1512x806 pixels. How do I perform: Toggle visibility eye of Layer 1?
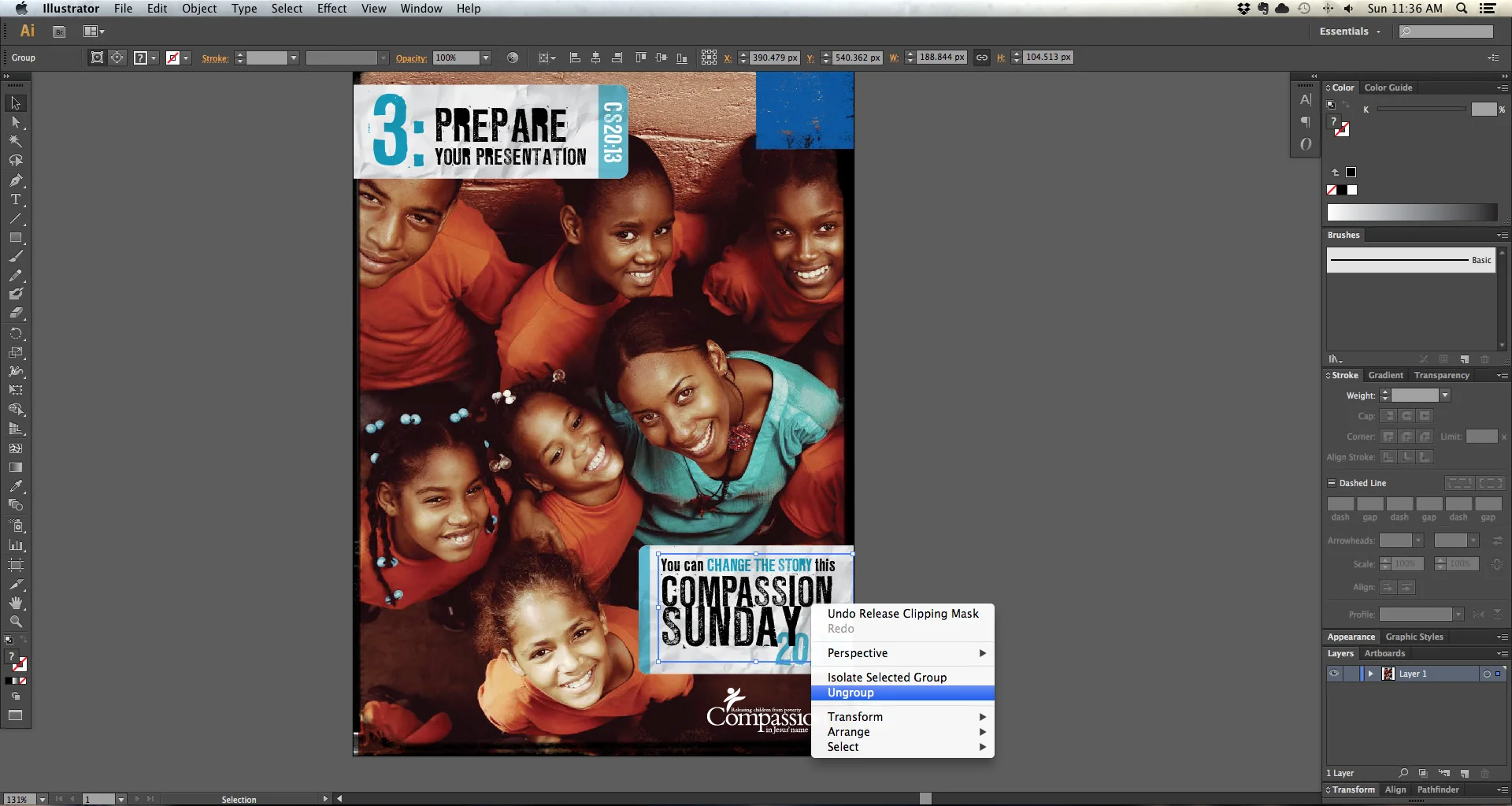pyautogui.click(x=1334, y=674)
